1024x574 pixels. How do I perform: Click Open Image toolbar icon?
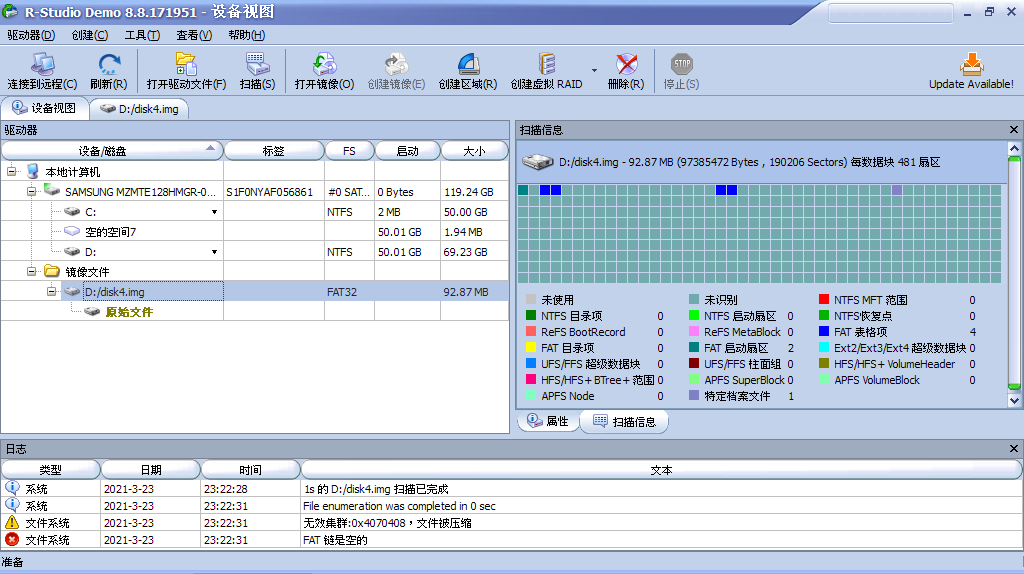tap(324, 64)
